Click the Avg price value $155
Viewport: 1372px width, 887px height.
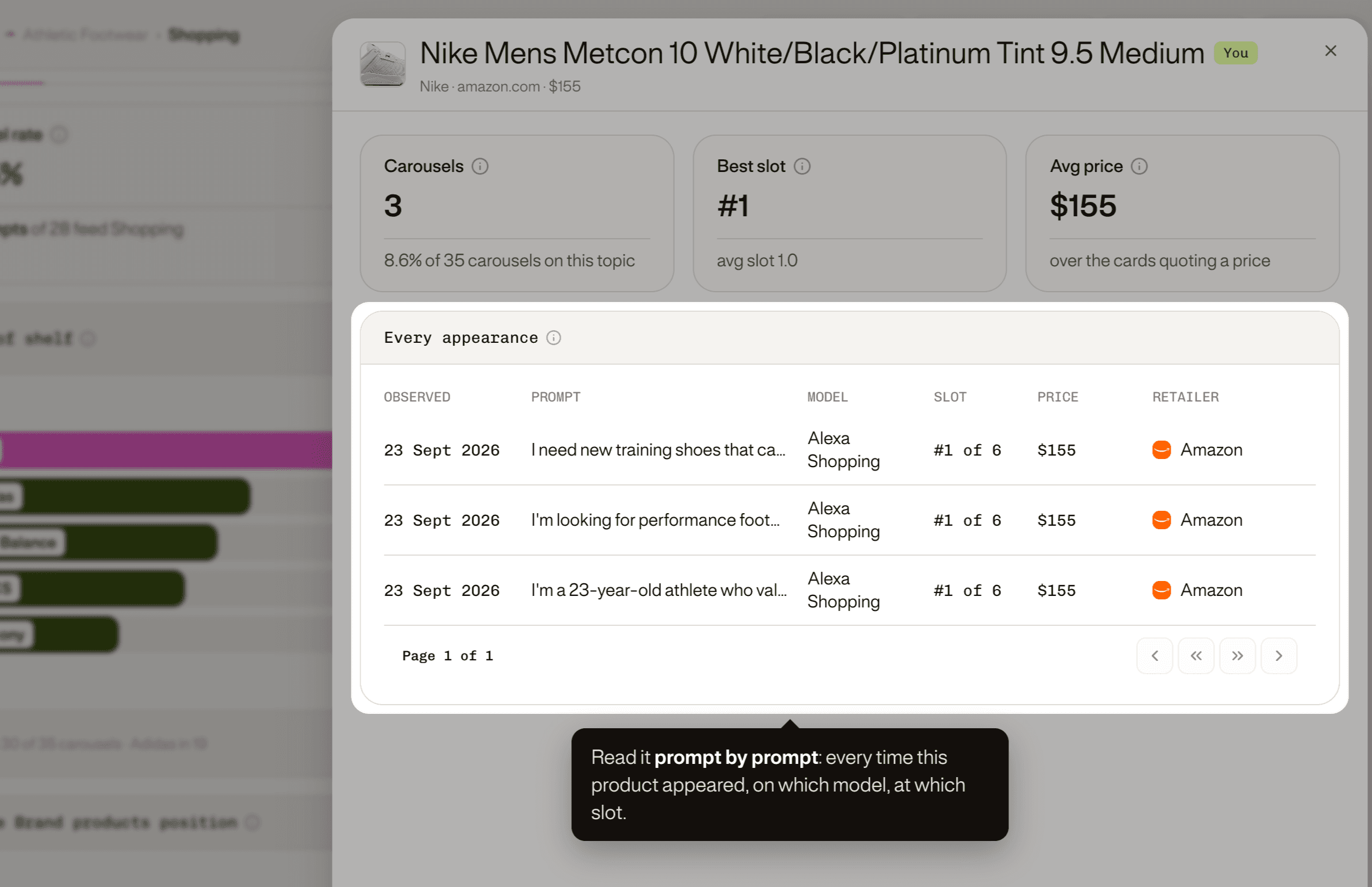pos(1083,205)
